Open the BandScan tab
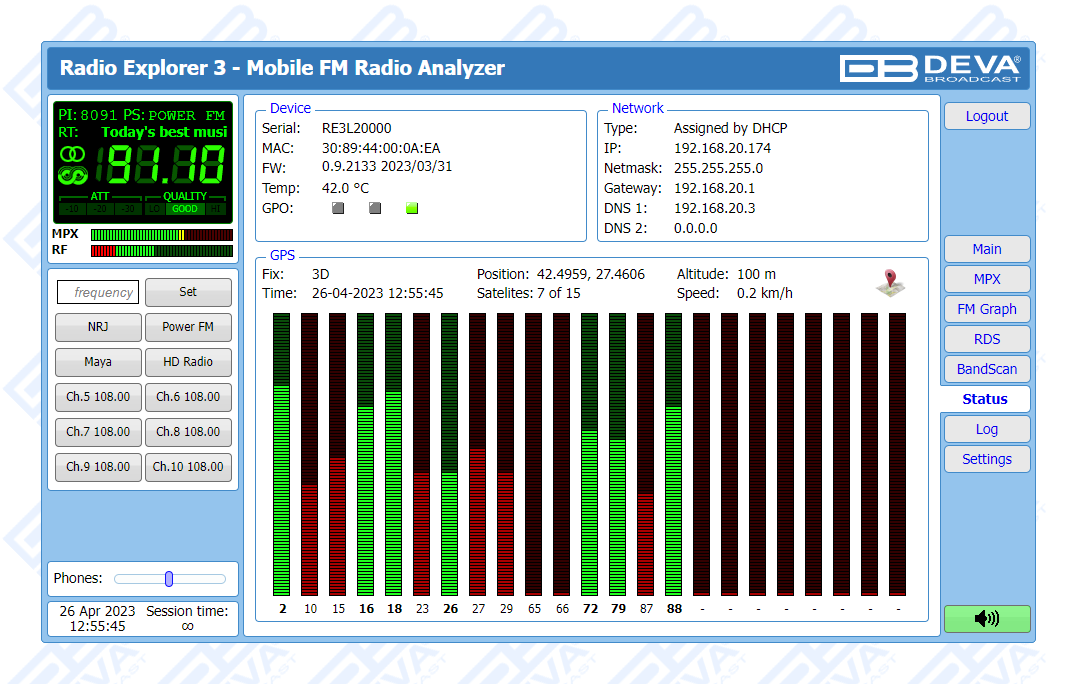1077x684 pixels. click(x=986, y=369)
